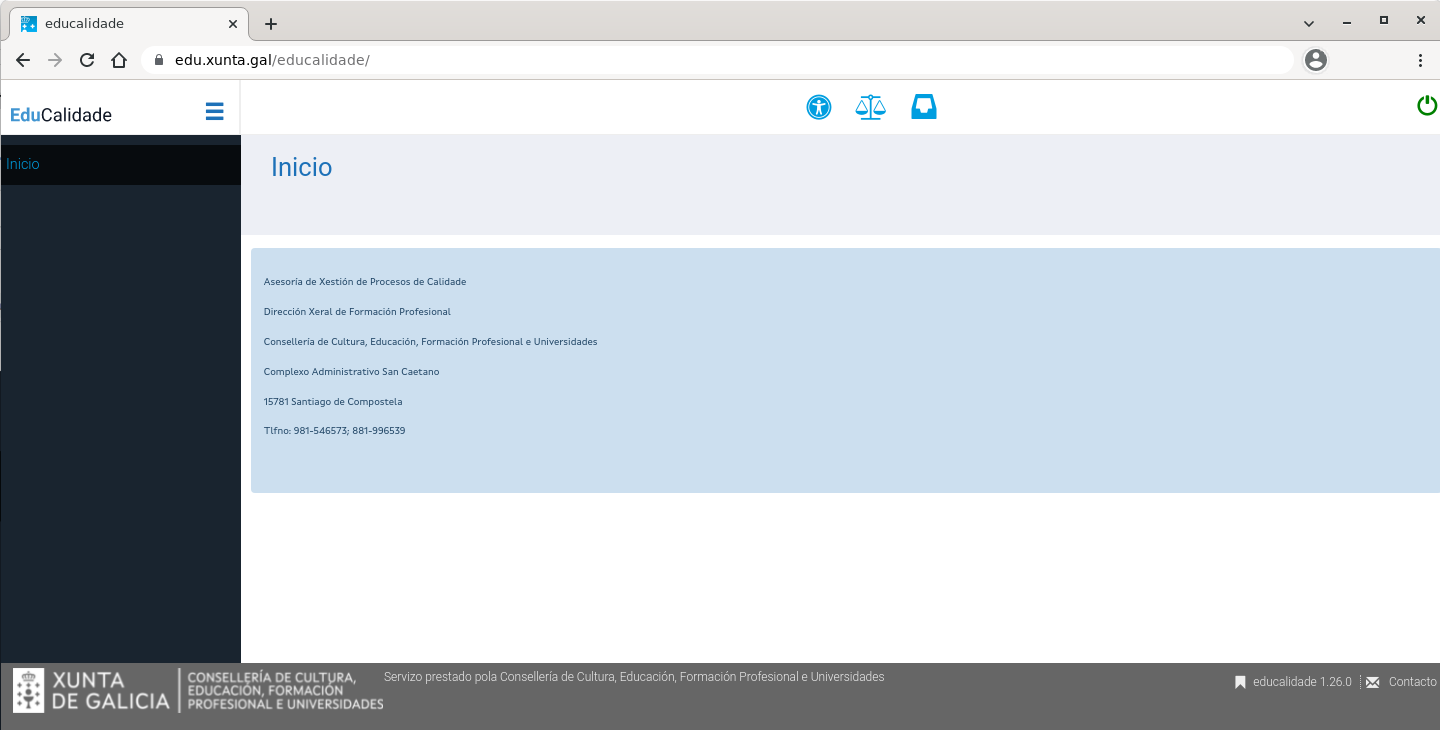This screenshot has width=1440, height=730.
Task: Click the Xunta de Galicia logo
Action: (x=92, y=690)
